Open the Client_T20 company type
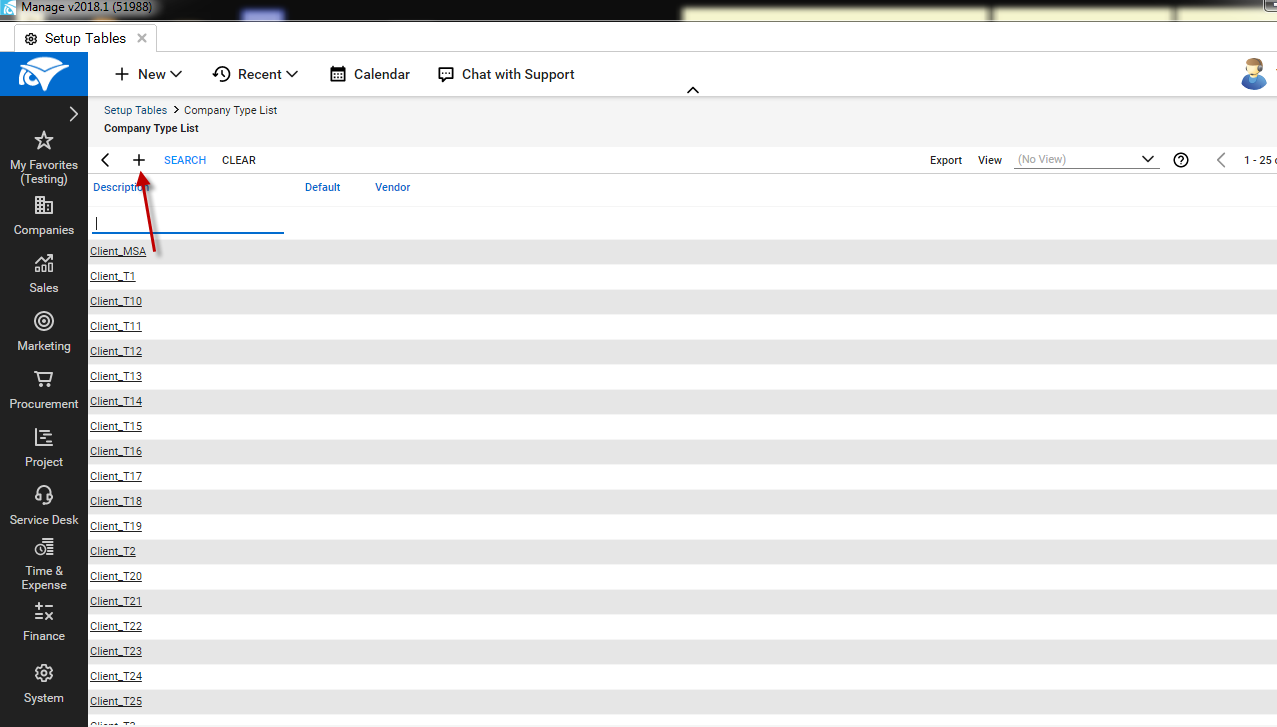The width and height of the screenshot is (1277, 727). 116,576
